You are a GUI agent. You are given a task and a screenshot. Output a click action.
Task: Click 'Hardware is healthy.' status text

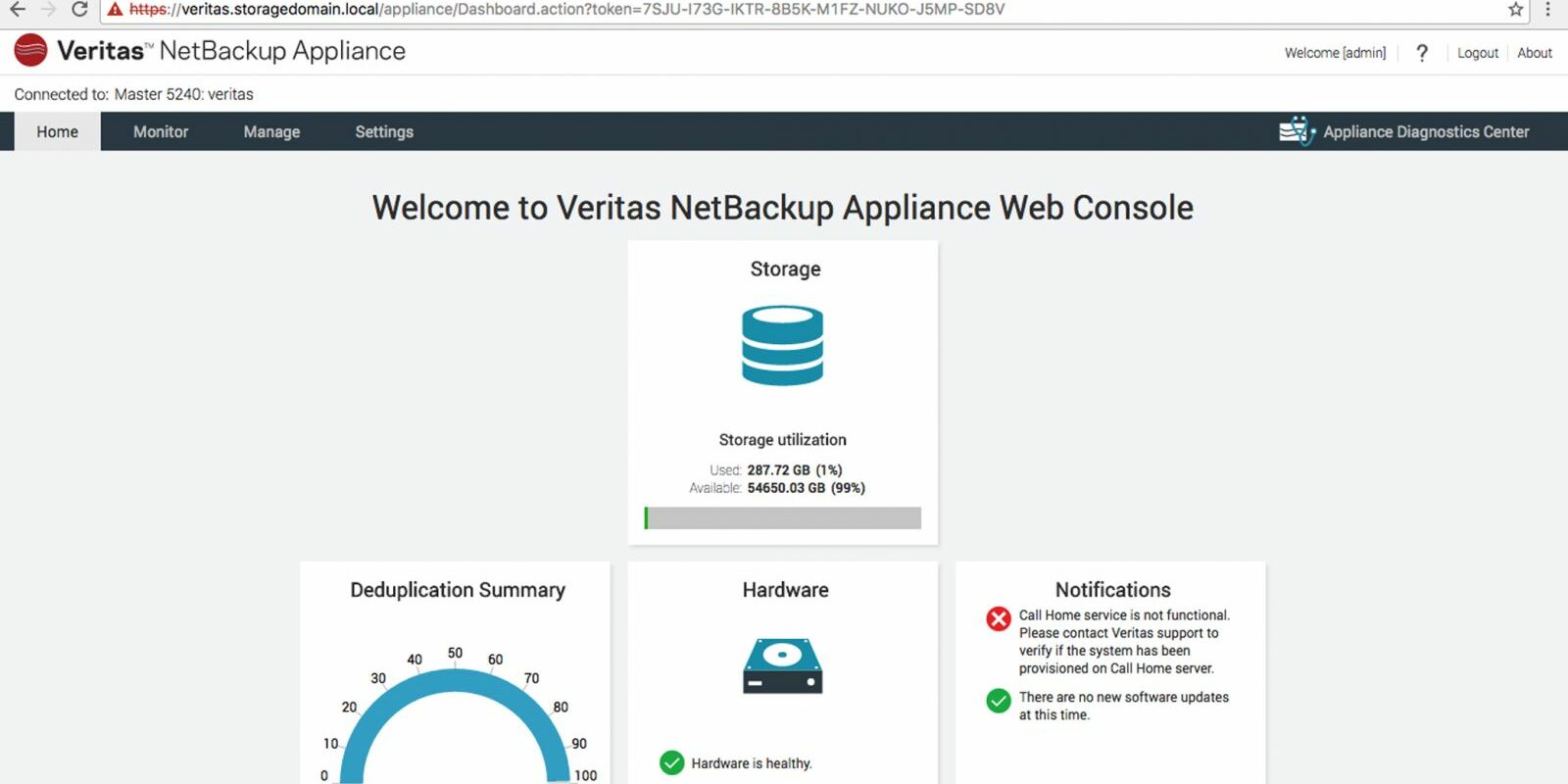click(x=752, y=763)
